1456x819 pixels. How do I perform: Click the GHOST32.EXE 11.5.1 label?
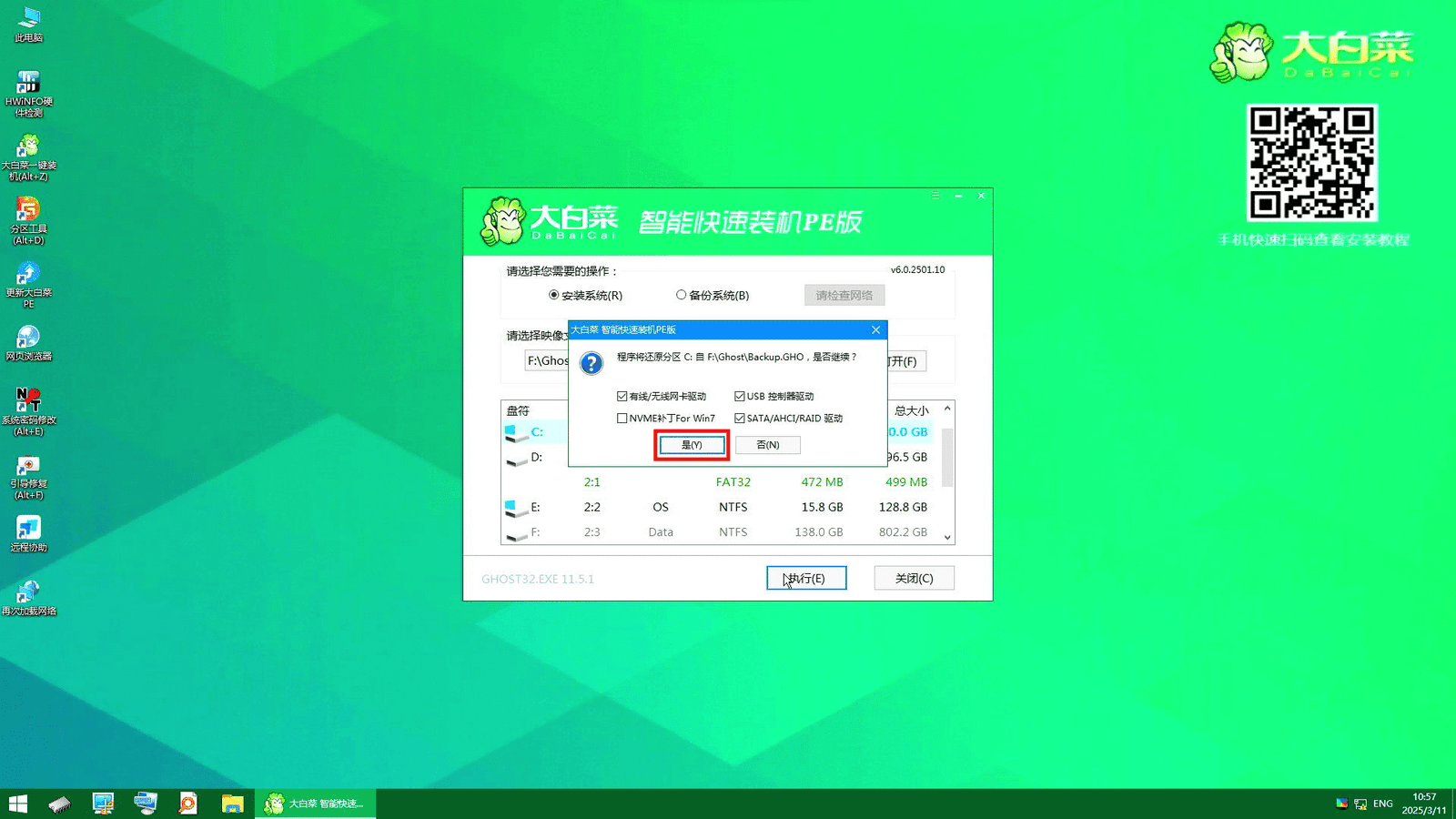click(x=538, y=579)
